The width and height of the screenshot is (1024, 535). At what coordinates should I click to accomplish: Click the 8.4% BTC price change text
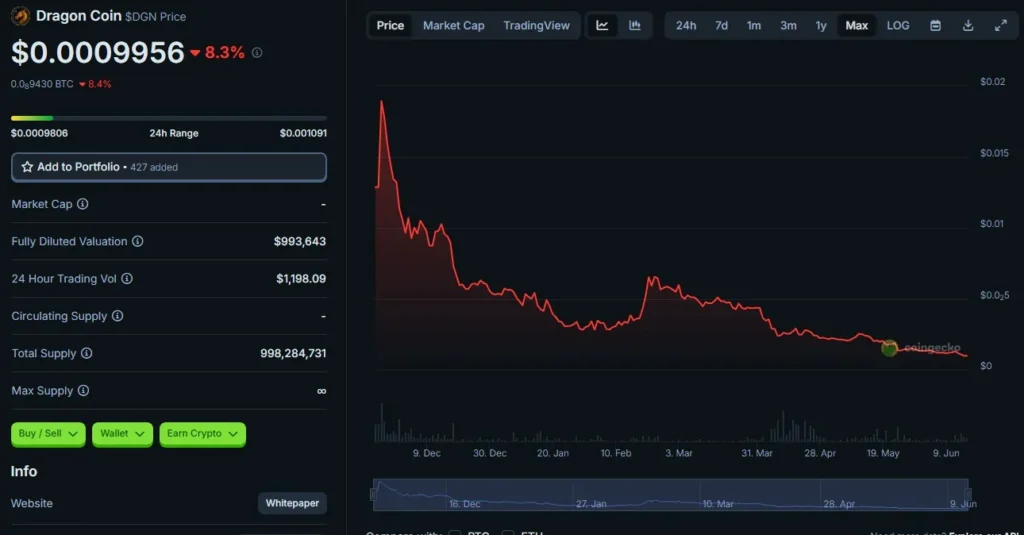[100, 84]
